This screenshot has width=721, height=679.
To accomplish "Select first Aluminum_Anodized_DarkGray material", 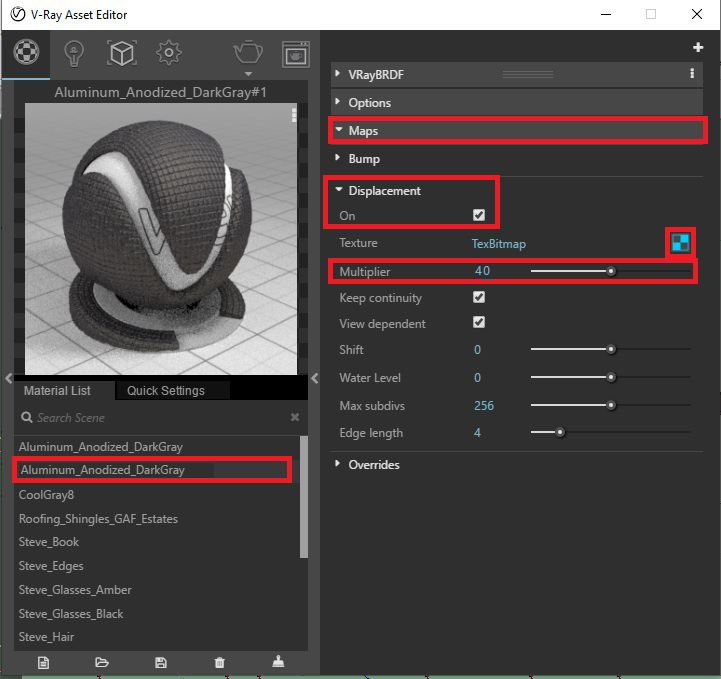I will pos(101,447).
